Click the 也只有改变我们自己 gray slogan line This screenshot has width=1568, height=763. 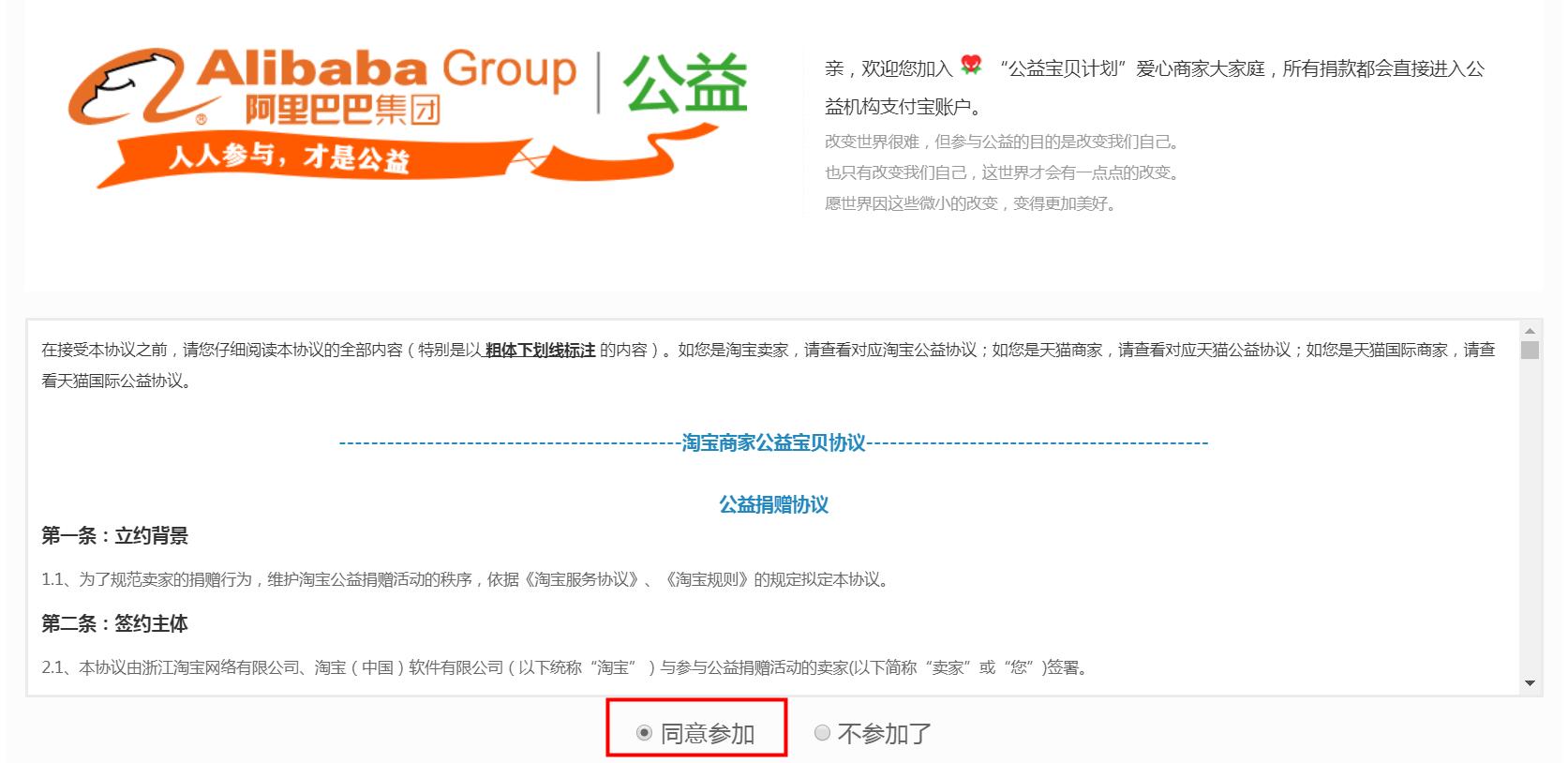click(1002, 172)
